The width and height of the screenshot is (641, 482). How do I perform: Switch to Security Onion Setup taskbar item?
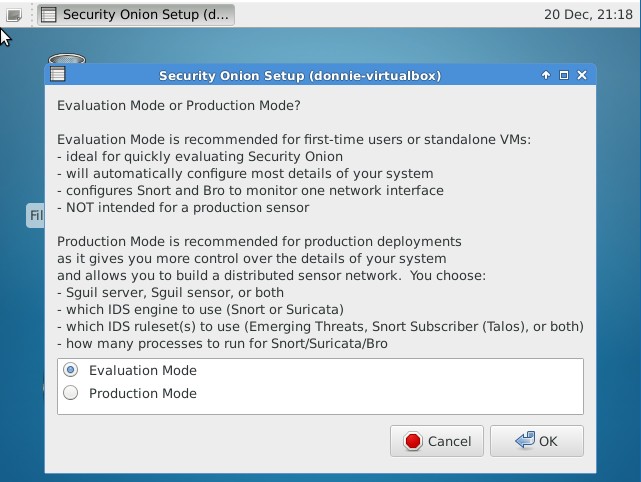tap(136, 15)
